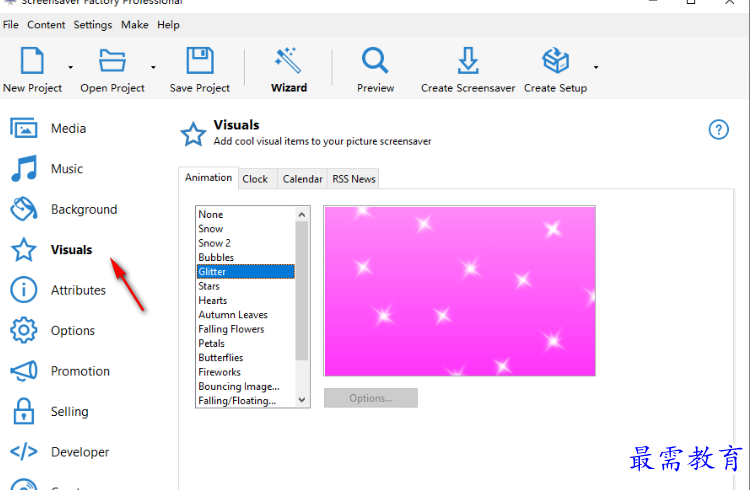
Task: Expand the Create Setup dropdown arrow
Action: coord(596,68)
